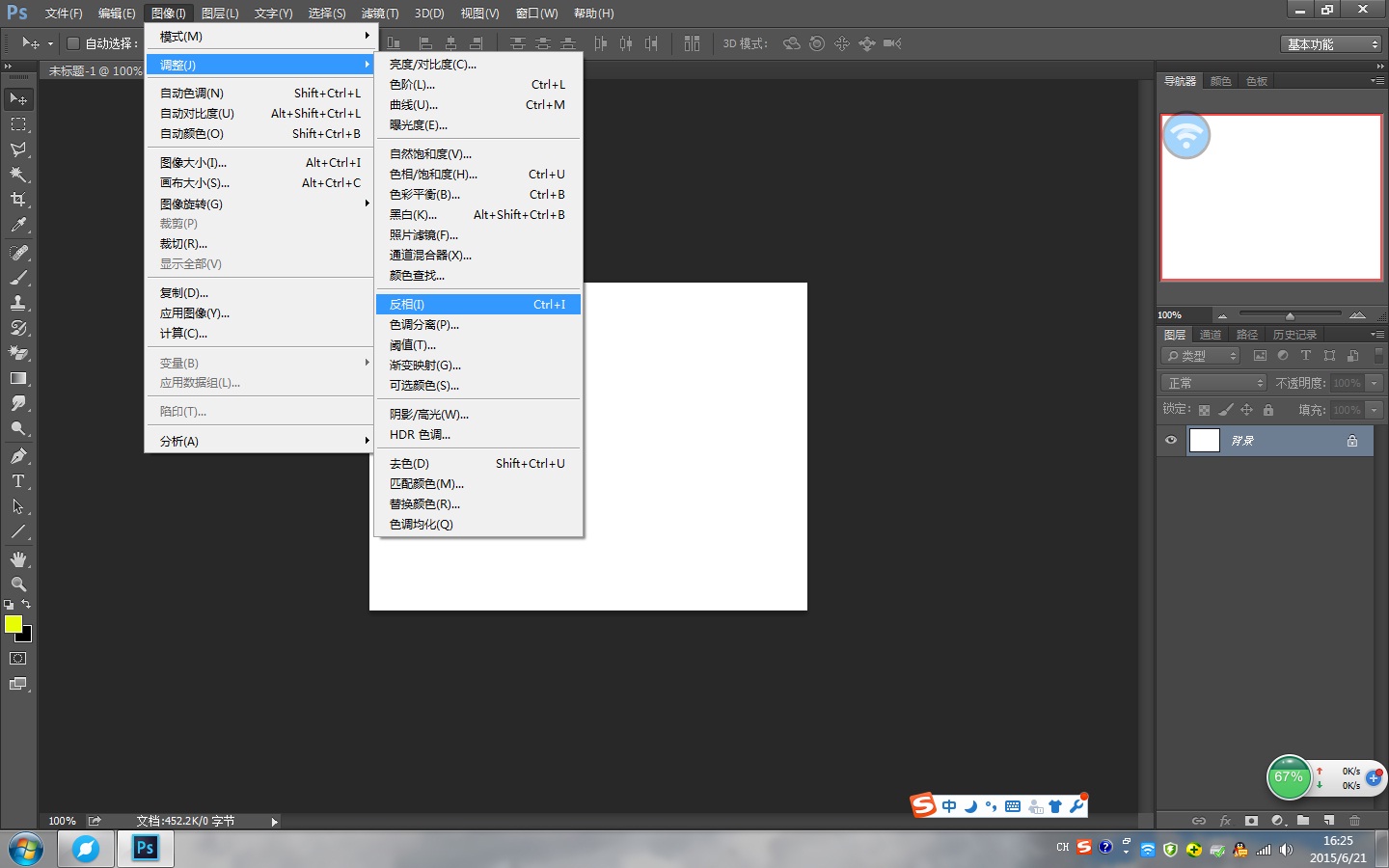This screenshot has height=868, width=1389.
Task: Enable the 自动选择 checkbox
Action: tap(73, 43)
